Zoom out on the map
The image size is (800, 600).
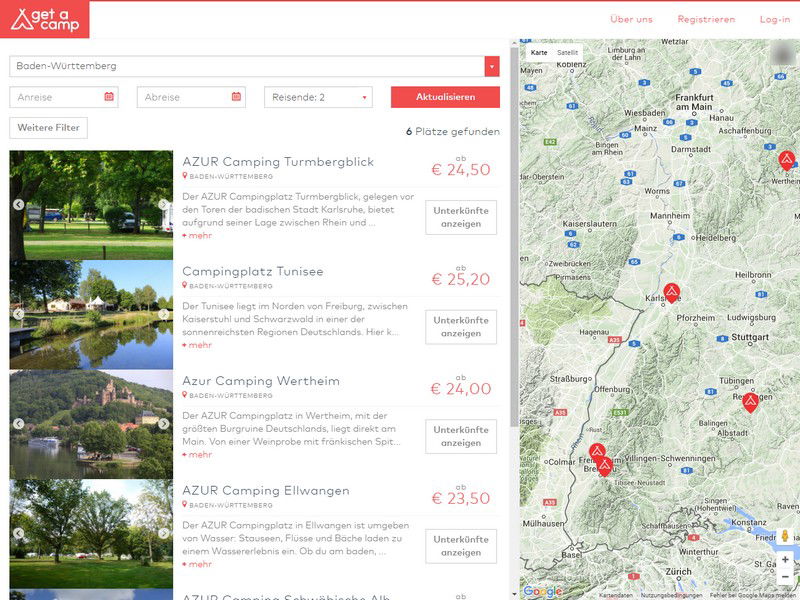coord(785,577)
